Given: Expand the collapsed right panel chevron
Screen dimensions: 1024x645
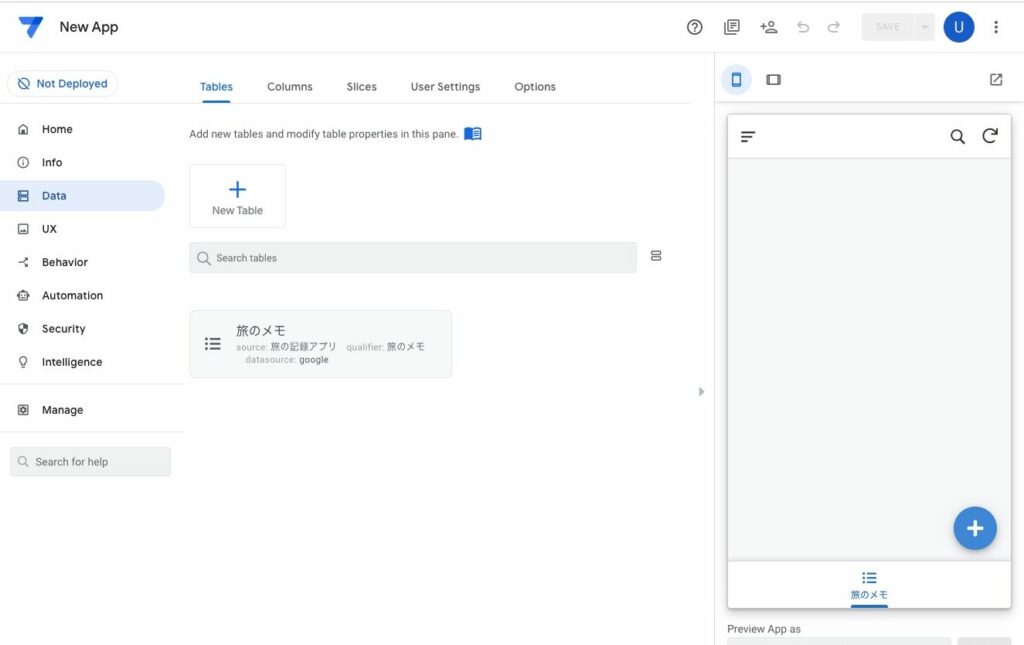Looking at the screenshot, I should tap(701, 391).
